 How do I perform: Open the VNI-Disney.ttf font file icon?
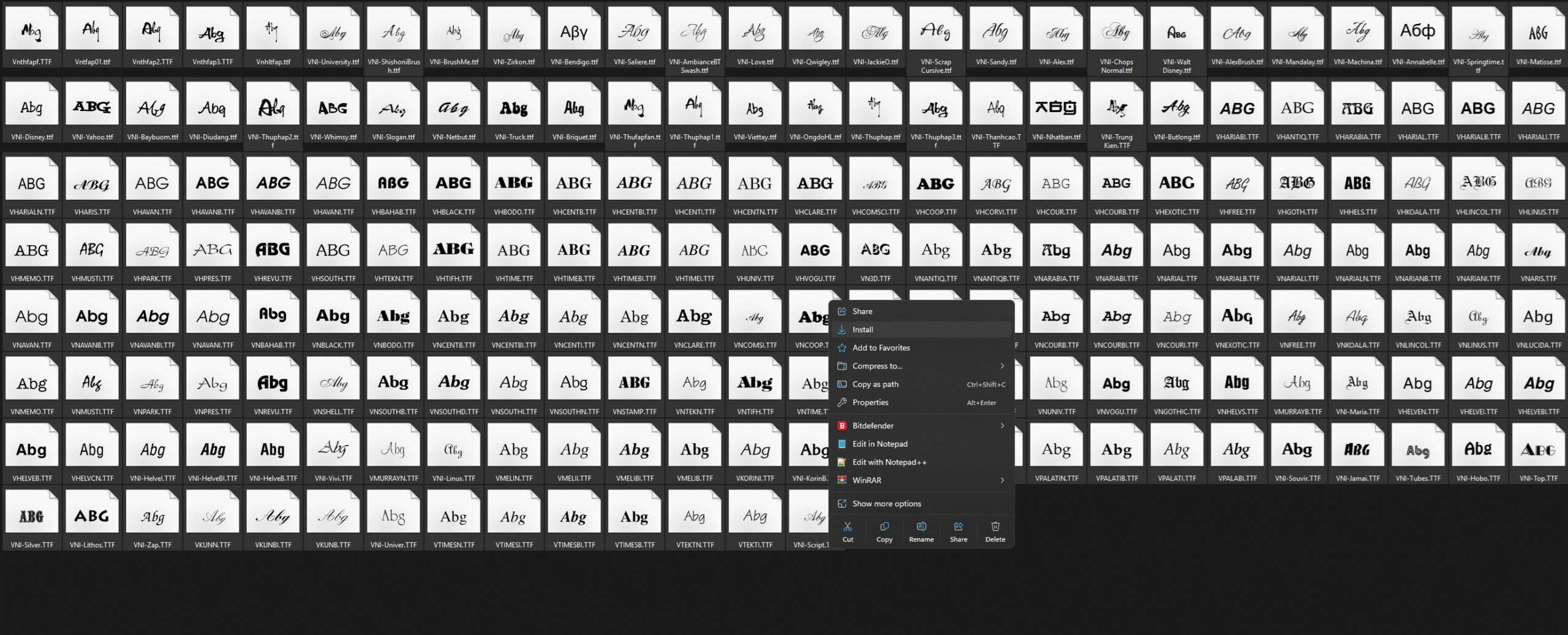point(32,108)
